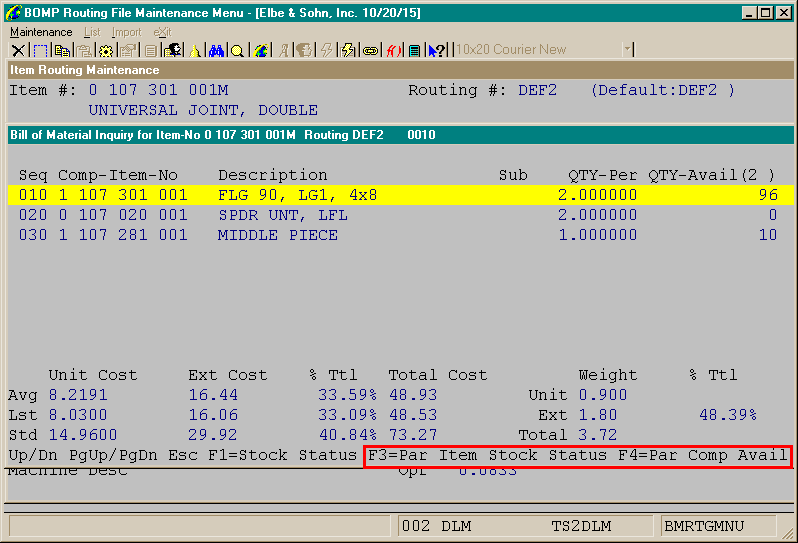This screenshot has height=543, width=798.
Task: Click the Total weight value 3.72
Action: click(597, 435)
